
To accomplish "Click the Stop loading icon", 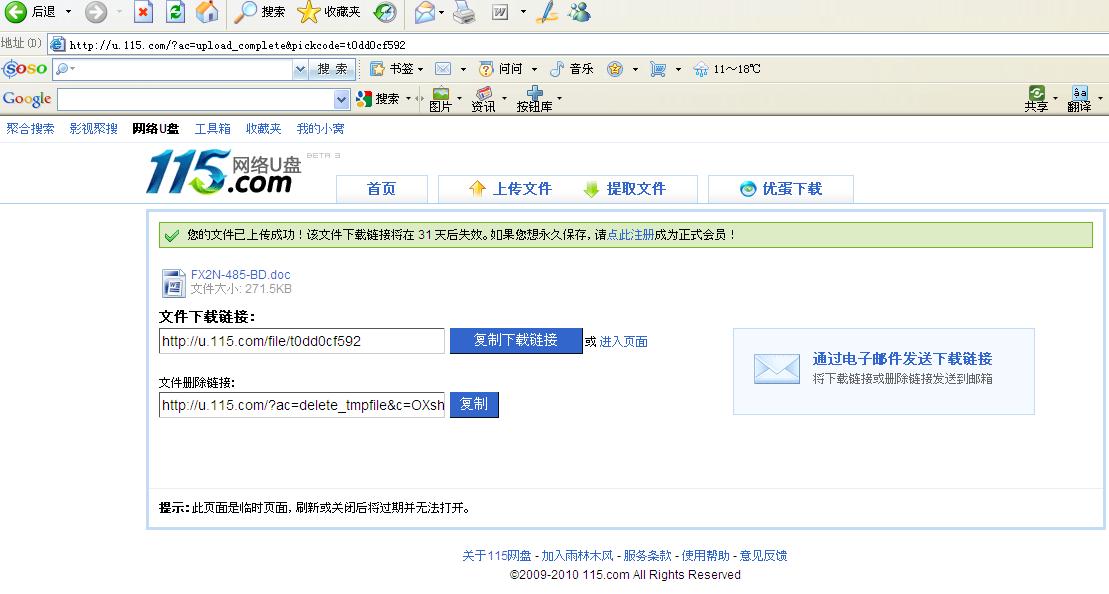I will (x=143, y=12).
